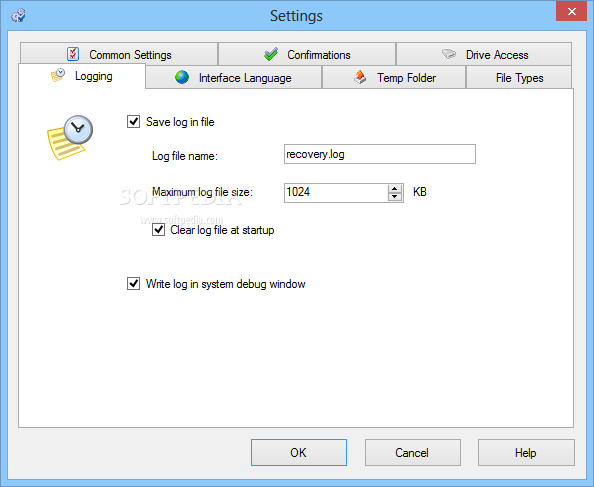Image resolution: width=594 pixels, height=487 pixels.
Task: Close the Settings dialog
Action: 571,11
